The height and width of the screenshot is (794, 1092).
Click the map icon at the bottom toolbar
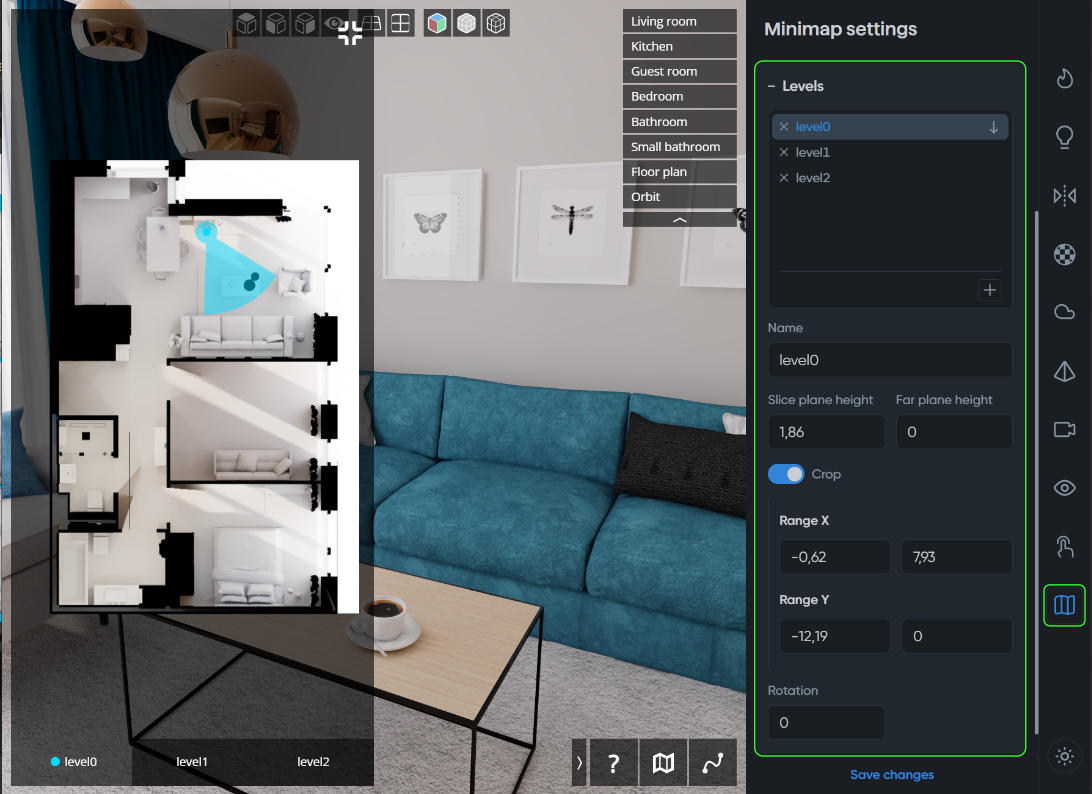[x=663, y=762]
